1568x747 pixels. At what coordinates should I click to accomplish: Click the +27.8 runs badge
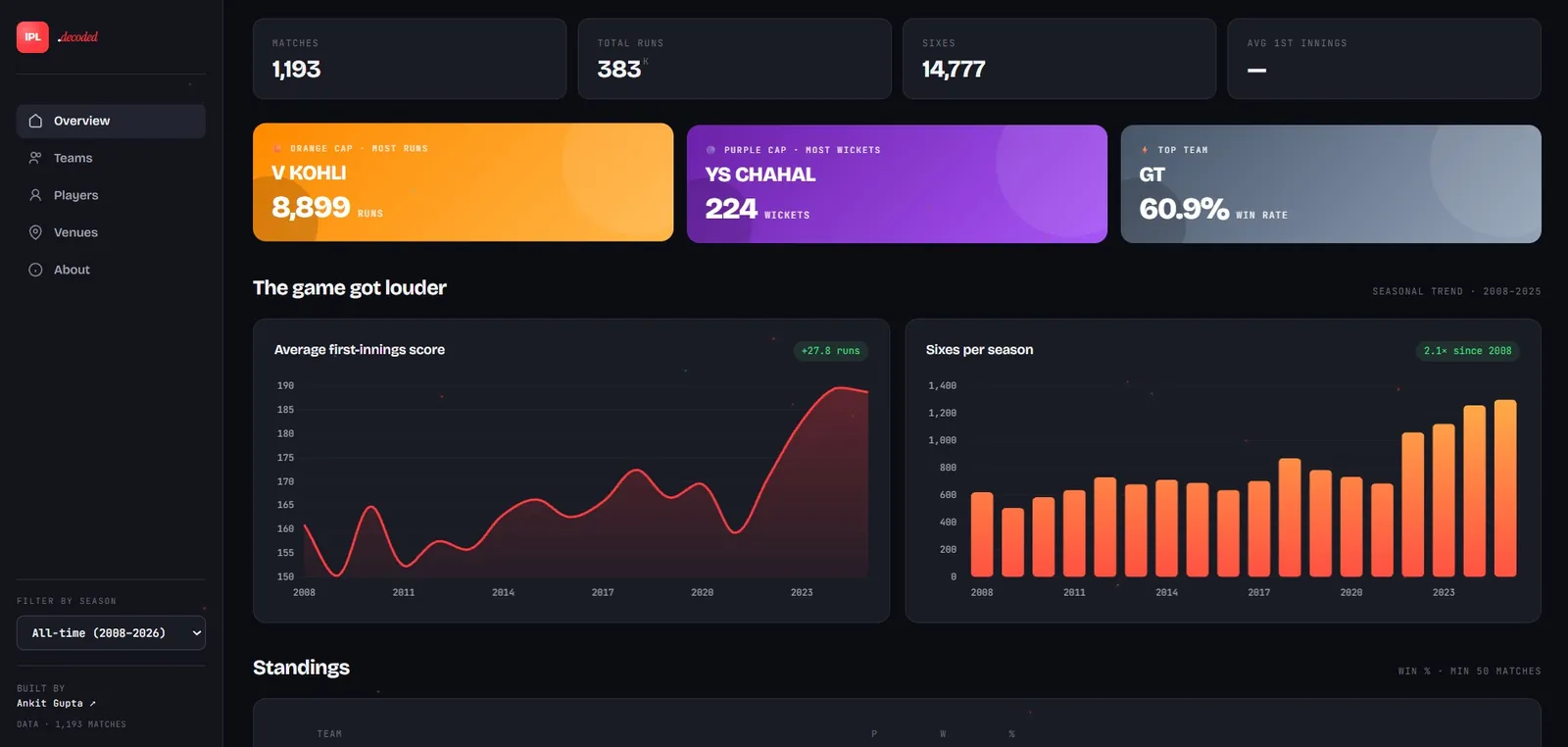click(830, 351)
